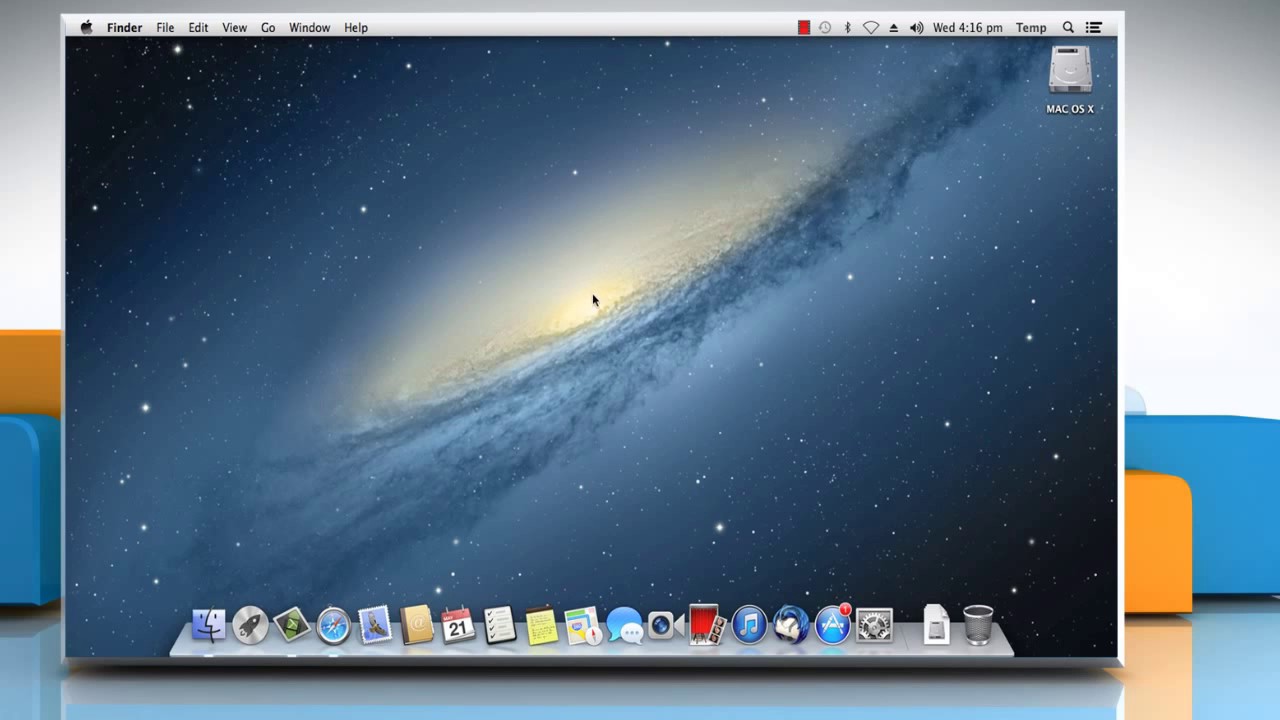Image resolution: width=1280 pixels, height=720 pixels.
Task: Open the MAC OS X drive icon
Action: pos(1070,80)
